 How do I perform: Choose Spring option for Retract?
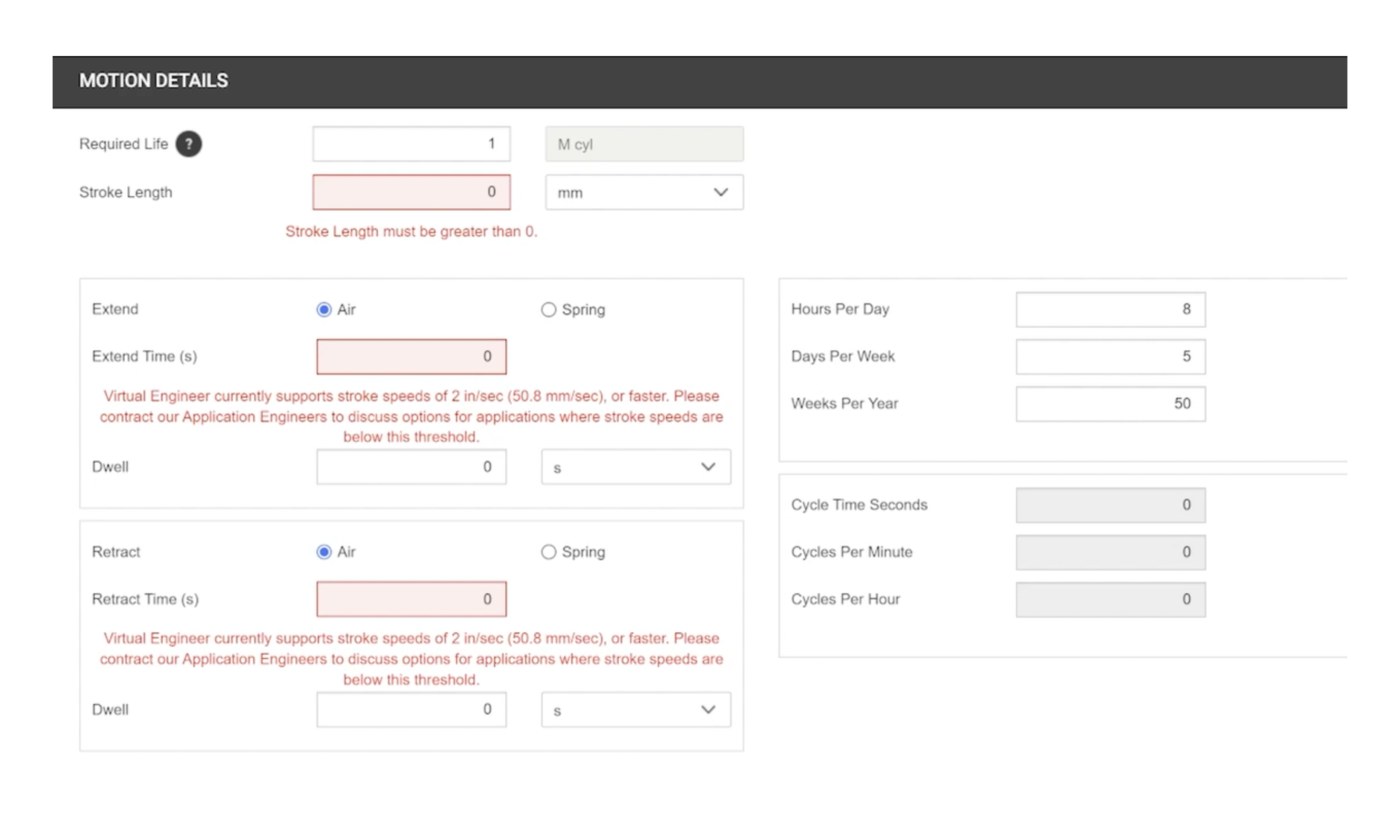[x=548, y=552]
